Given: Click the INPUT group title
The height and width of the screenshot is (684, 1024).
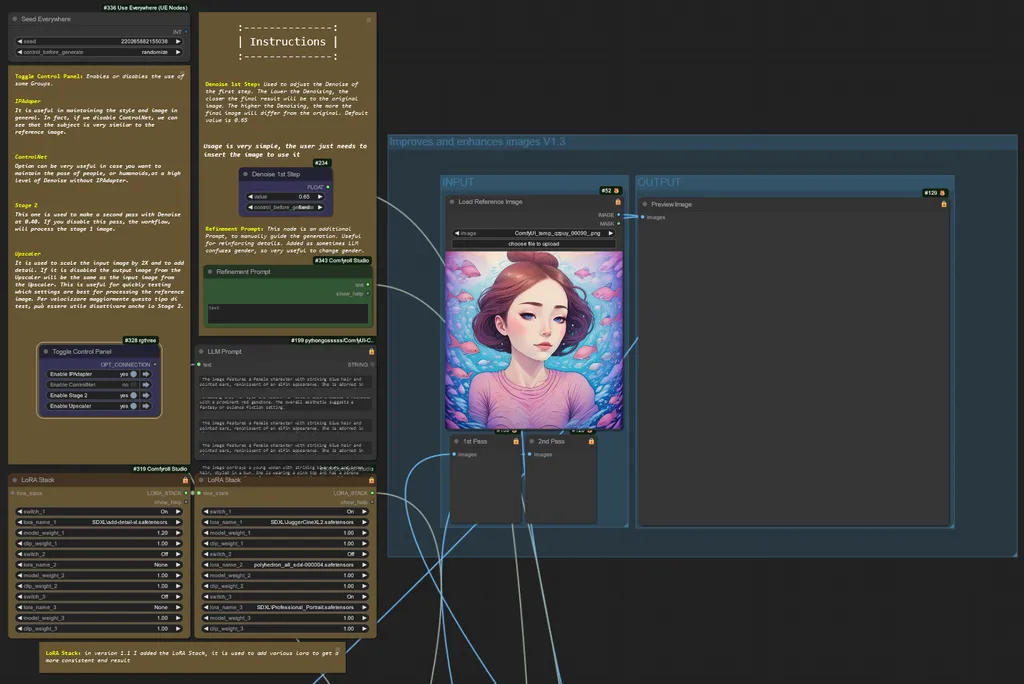Looking at the screenshot, I should pos(458,182).
